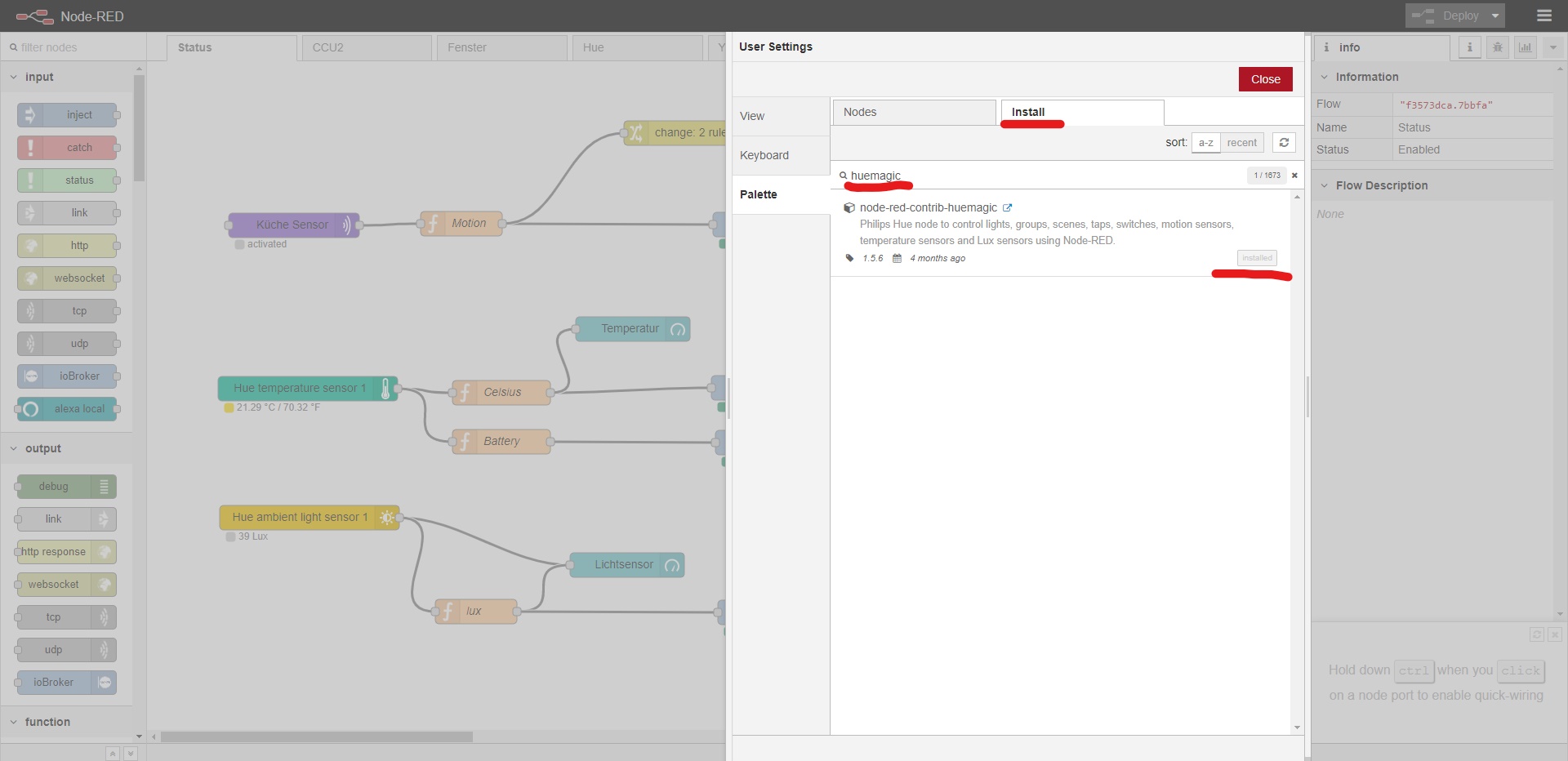
Task: Select the Battery function node
Action: 501,441
